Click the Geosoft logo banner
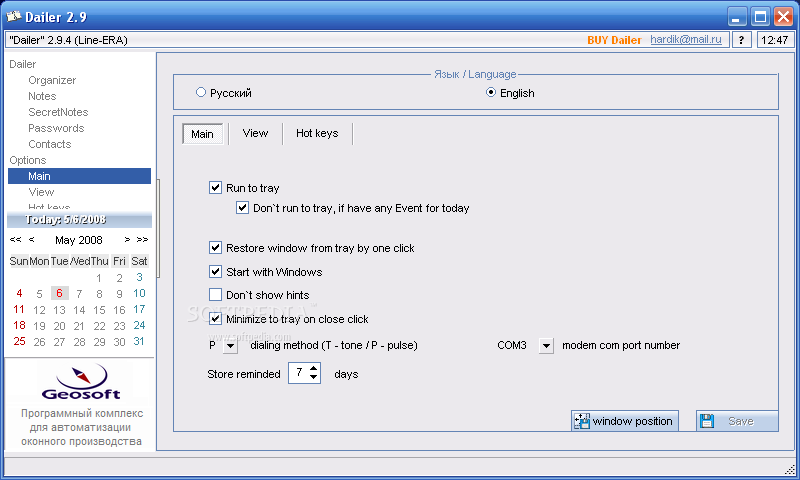The height and width of the screenshot is (480, 800). (81, 382)
